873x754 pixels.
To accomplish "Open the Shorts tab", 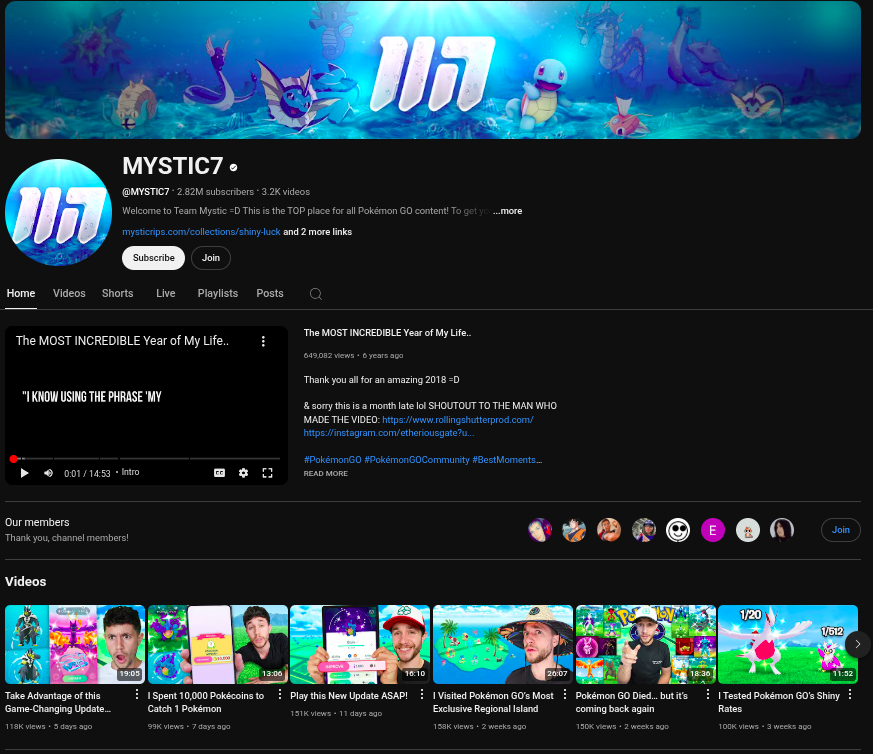I will (117, 293).
